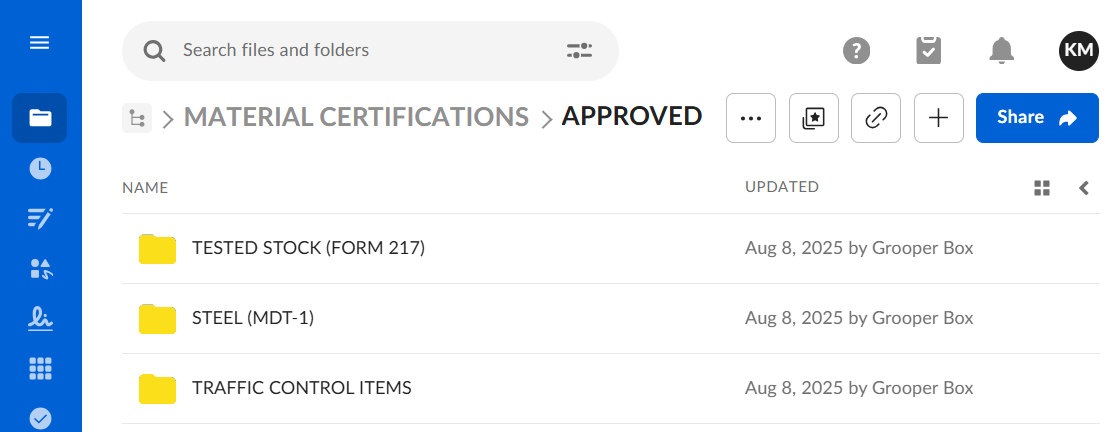Screen dimensions: 1107x432
Task: Switch to grid view layout
Action: click(x=1042, y=188)
